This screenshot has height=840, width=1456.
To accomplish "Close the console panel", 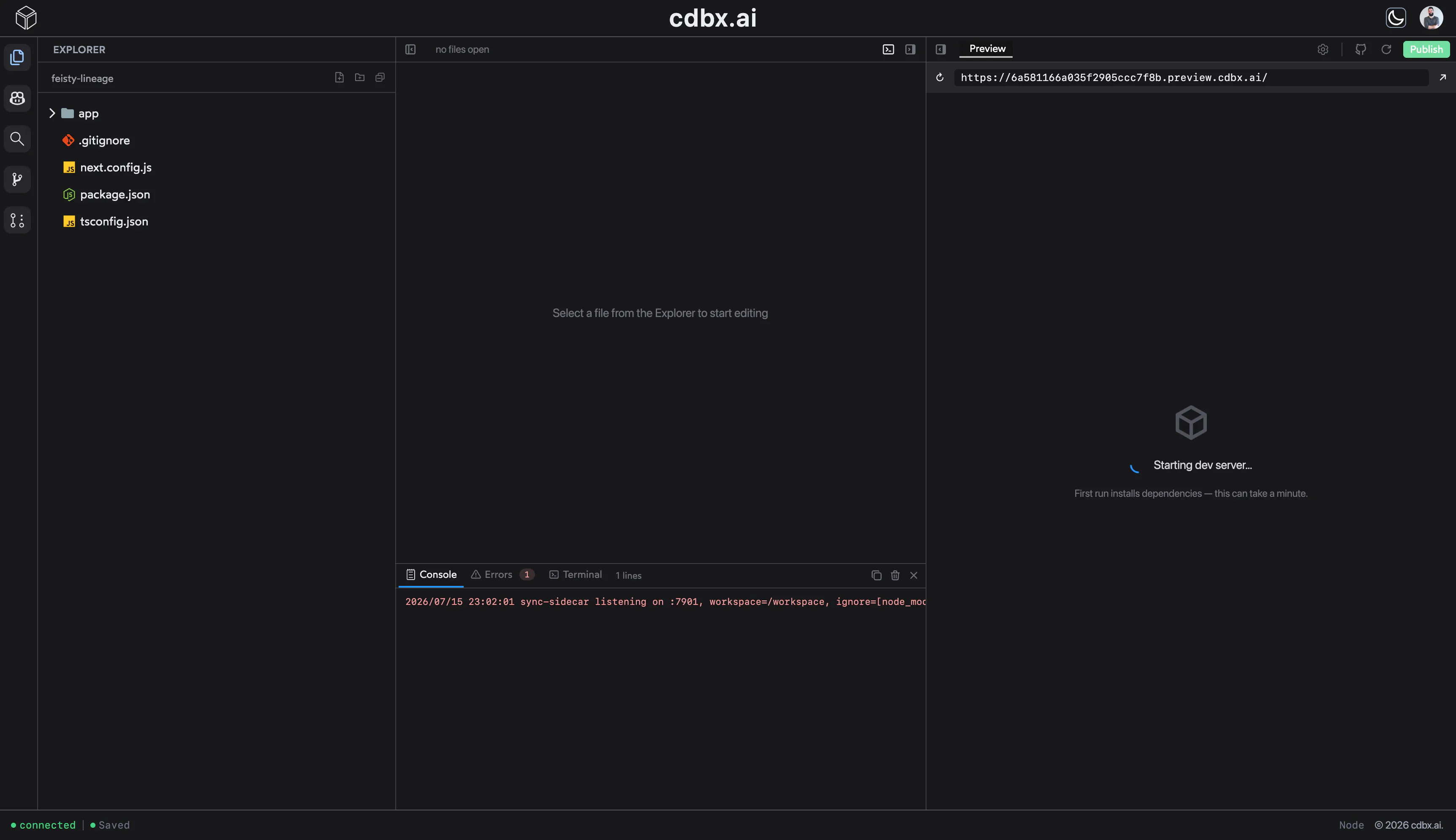I will [913, 575].
